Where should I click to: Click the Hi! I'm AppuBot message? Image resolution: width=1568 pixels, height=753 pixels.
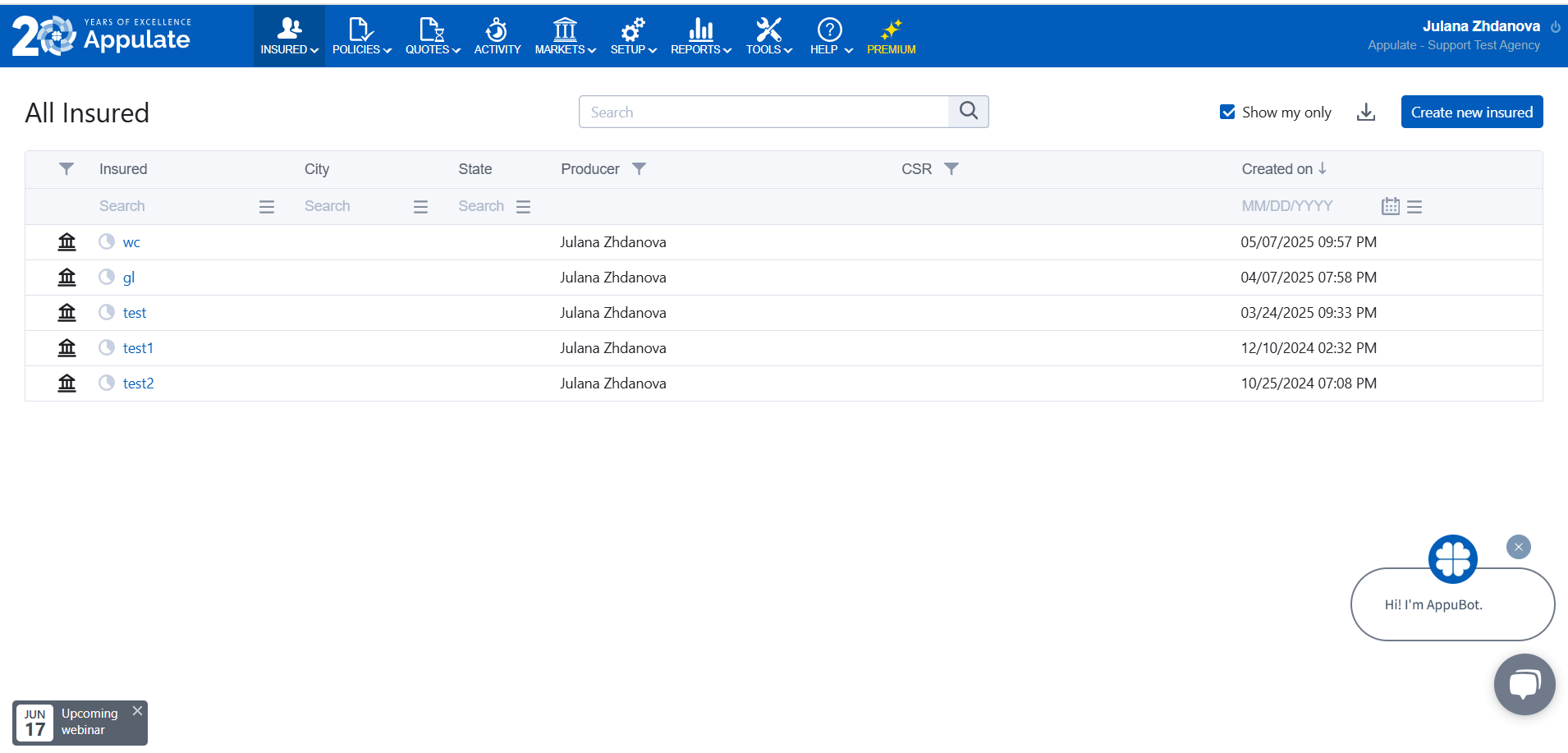(1433, 605)
